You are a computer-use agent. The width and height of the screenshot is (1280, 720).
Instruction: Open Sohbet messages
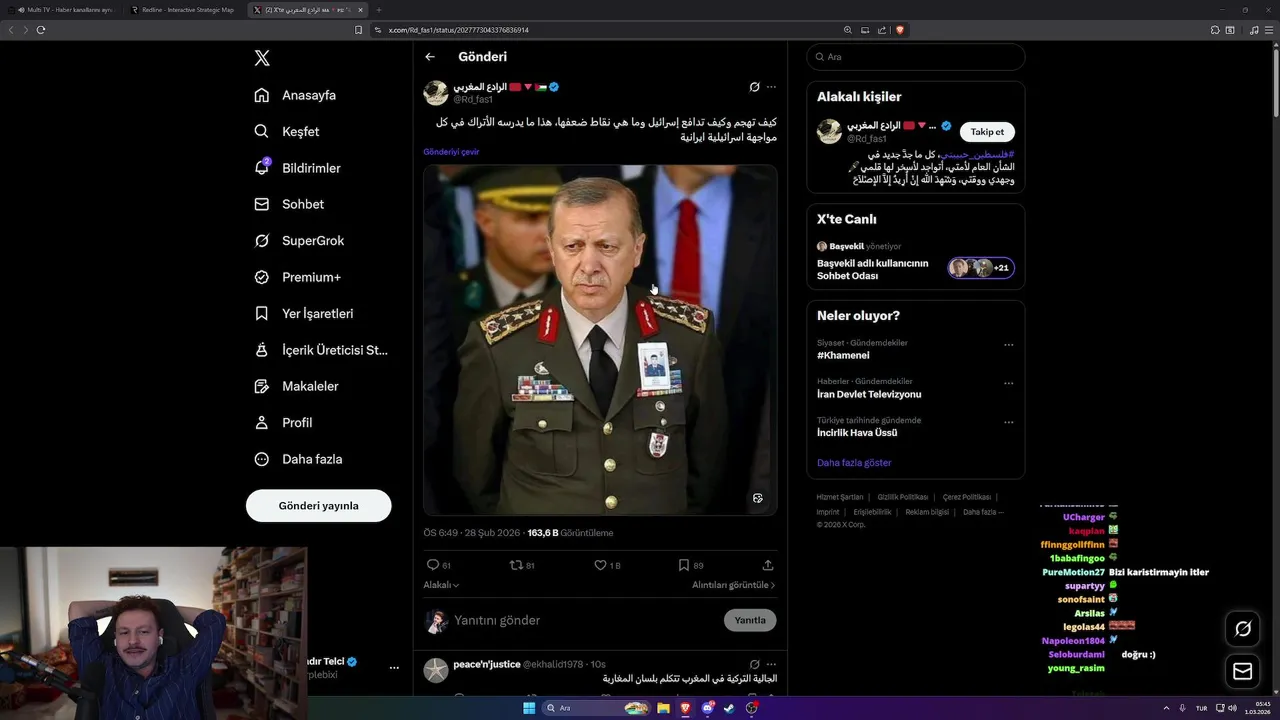tap(289, 204)
